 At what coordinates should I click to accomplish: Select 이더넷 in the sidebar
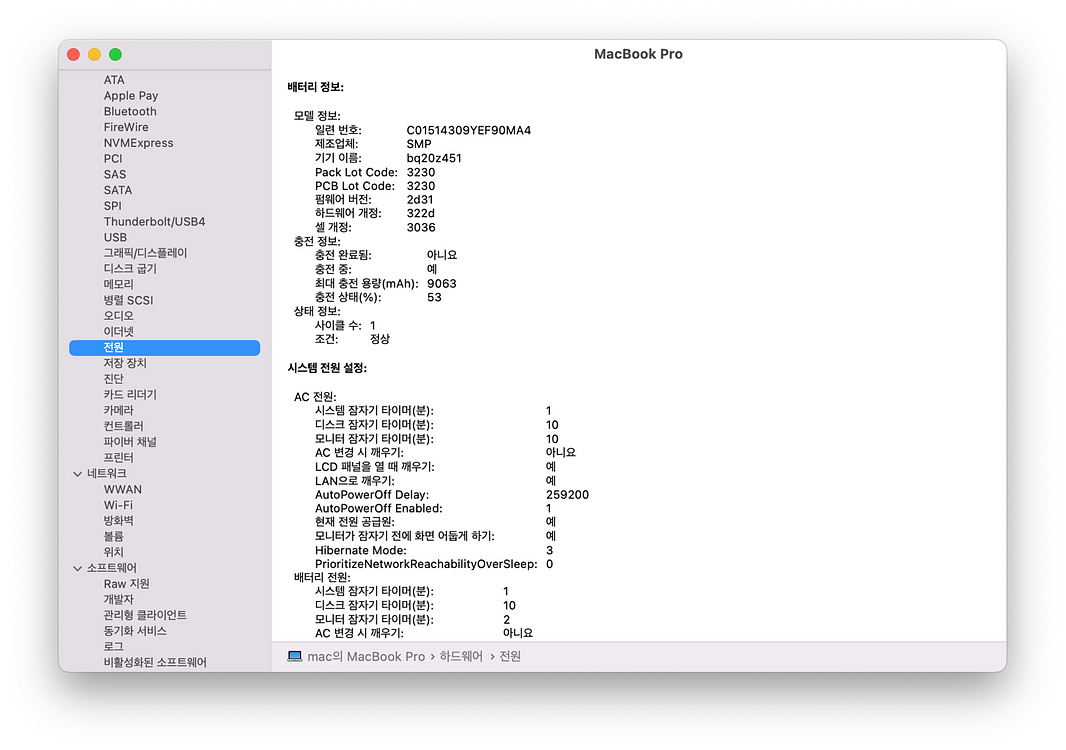pyautogui.click(x=118, y=331)
